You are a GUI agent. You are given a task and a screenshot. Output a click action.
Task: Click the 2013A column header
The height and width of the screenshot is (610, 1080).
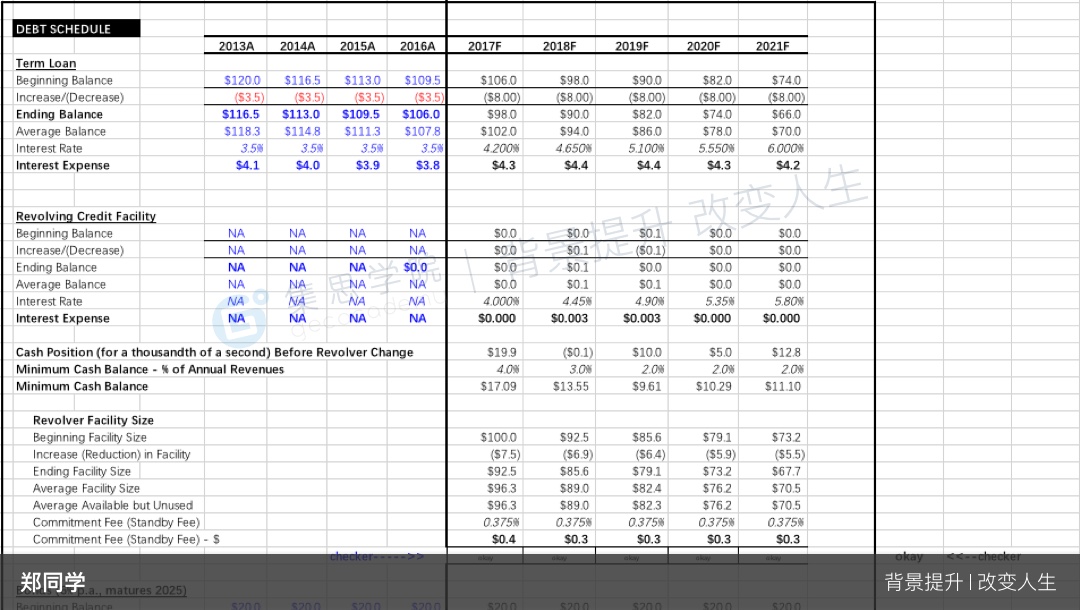(236, 46)
